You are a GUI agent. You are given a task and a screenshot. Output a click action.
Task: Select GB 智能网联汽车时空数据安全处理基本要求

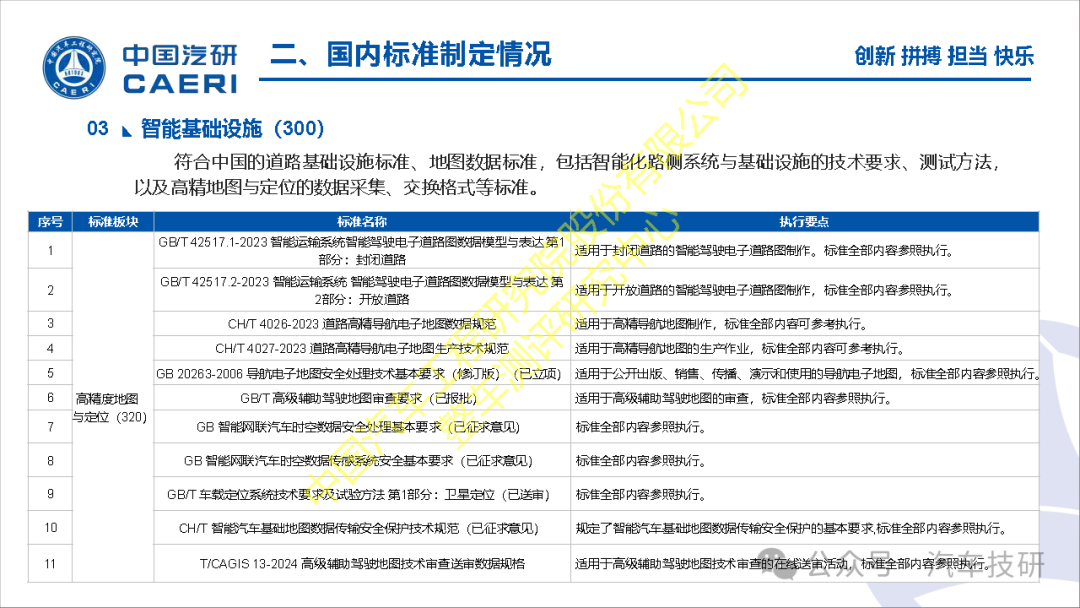click(x=358, y=427)
